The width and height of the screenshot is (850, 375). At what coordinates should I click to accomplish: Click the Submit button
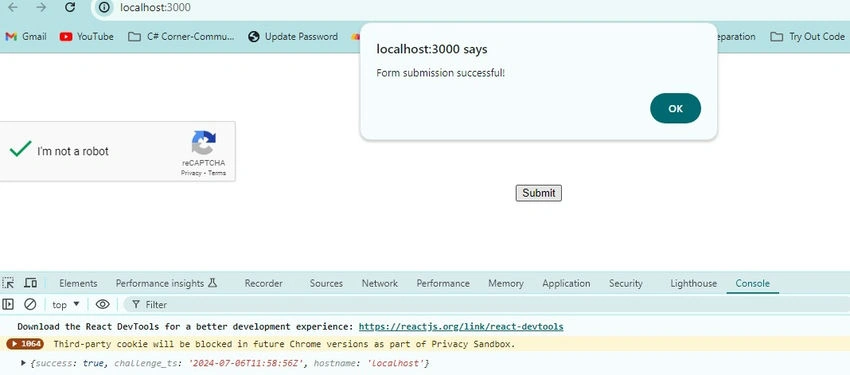click(x=538, y=193)
